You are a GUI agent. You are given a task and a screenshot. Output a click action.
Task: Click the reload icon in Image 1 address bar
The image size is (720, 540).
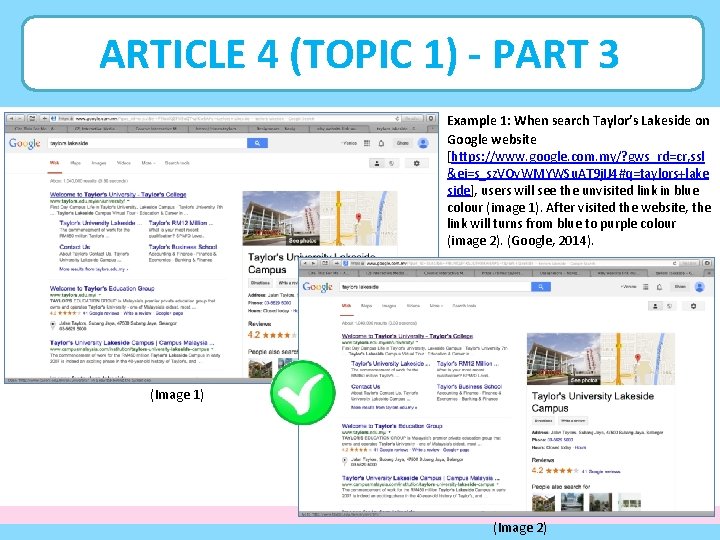point(397,118)
